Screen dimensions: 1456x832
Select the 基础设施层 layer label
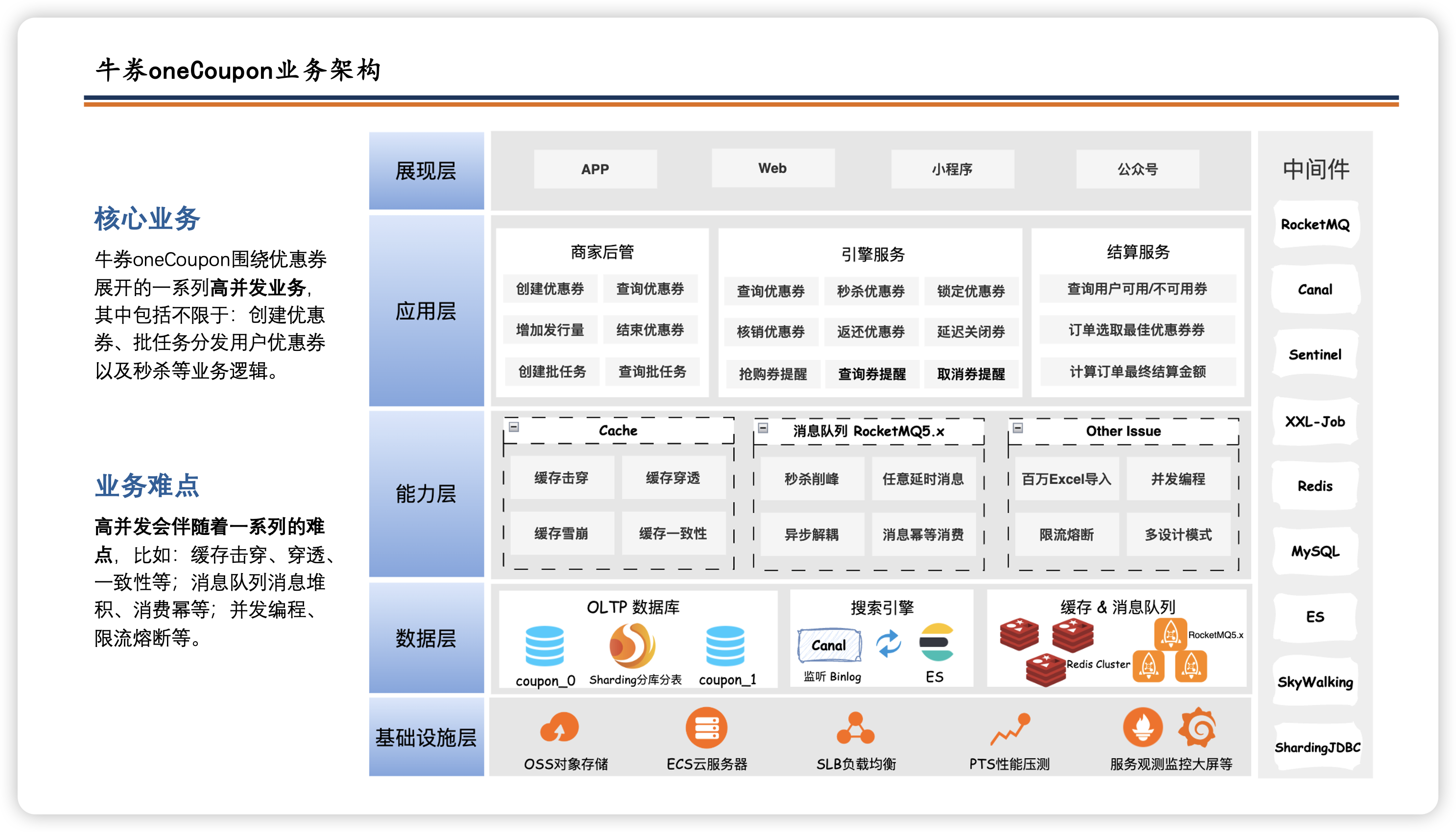coord(426,737)
